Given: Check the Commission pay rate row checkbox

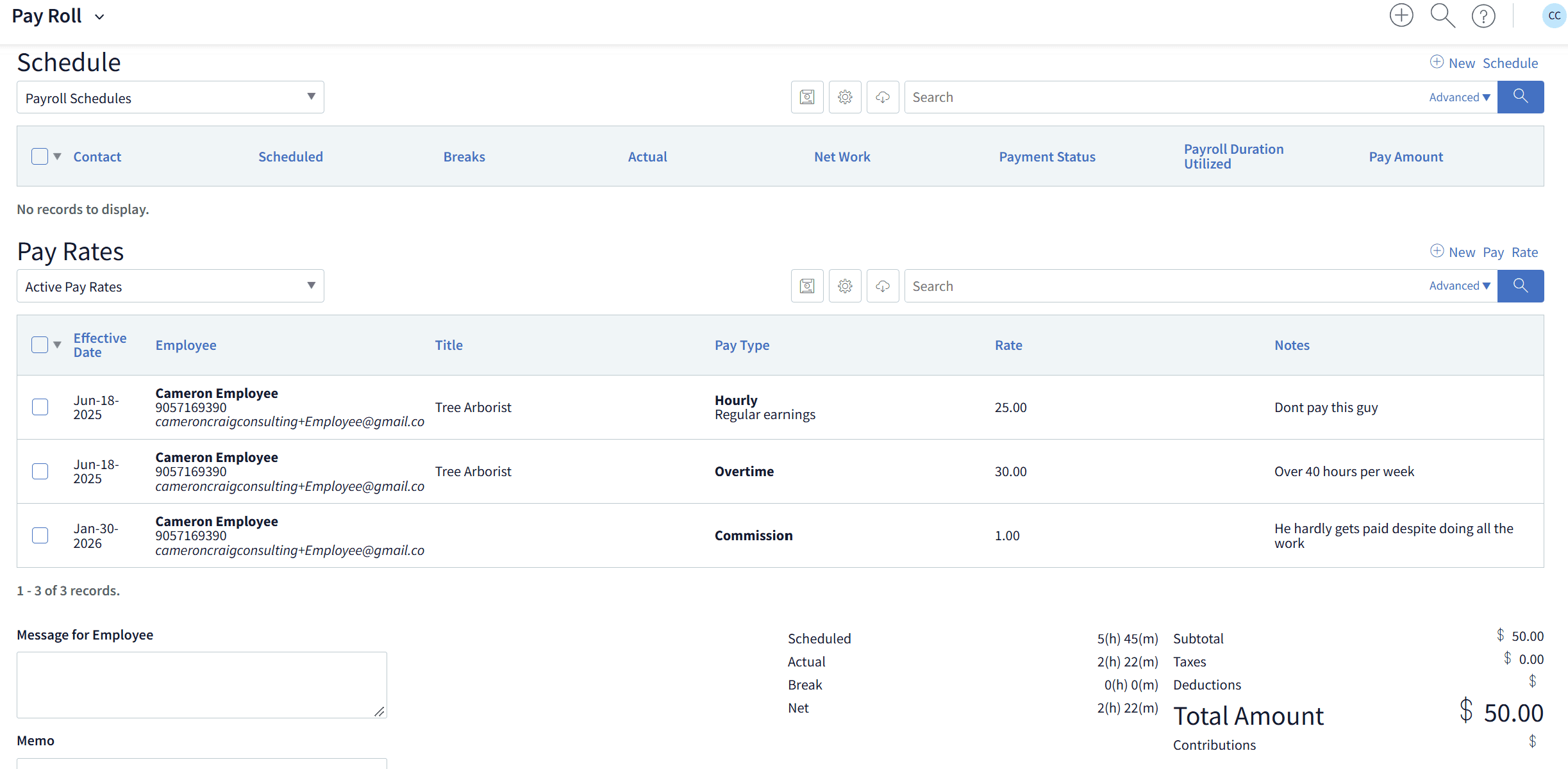Looking at the screenshot, I should [x=40, y=535].
